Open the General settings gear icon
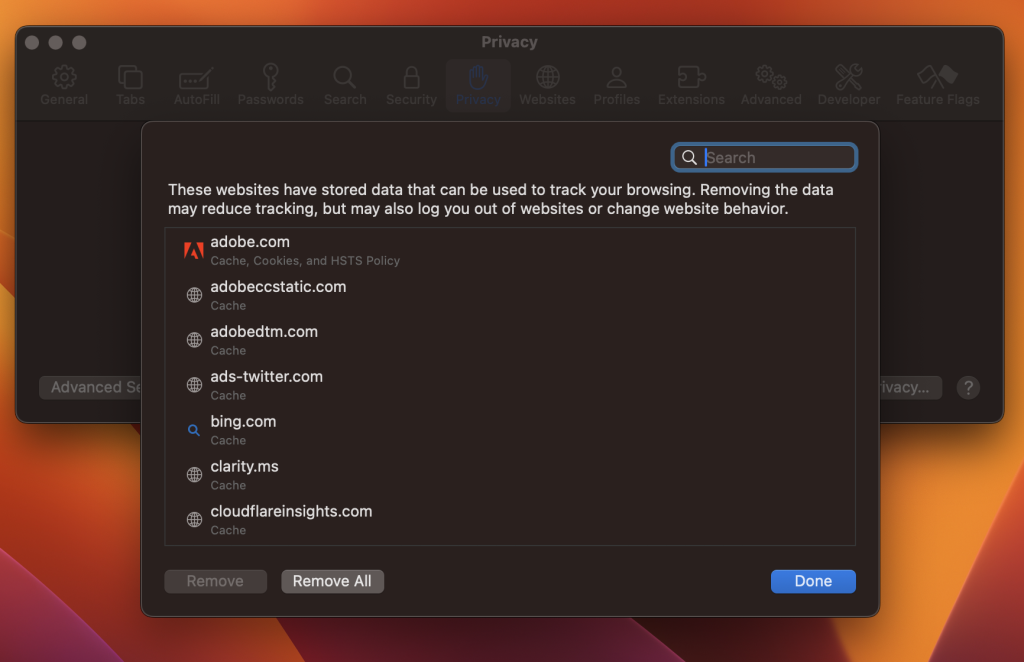 pos(64,78)
